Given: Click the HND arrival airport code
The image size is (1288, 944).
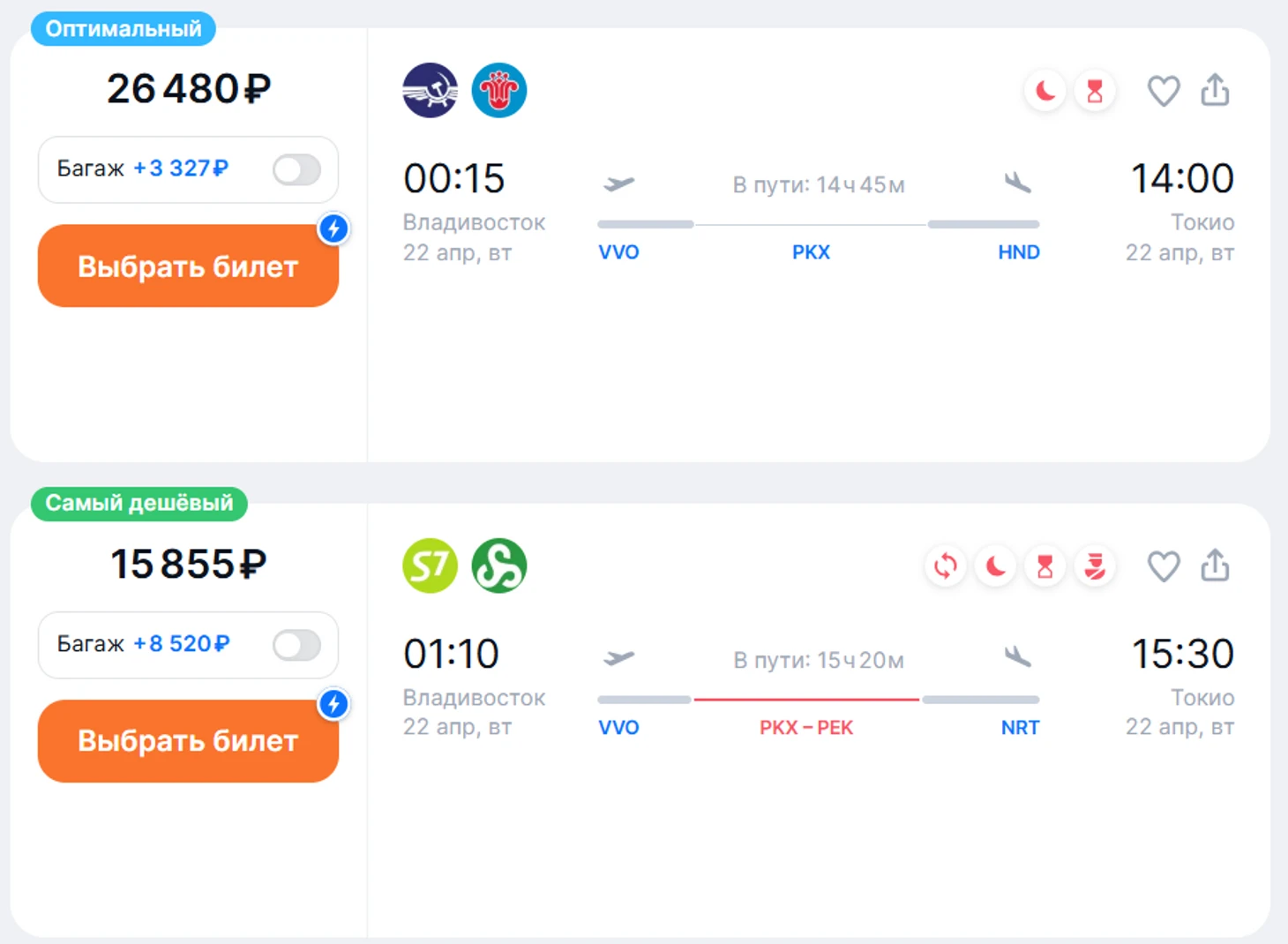Looking at the screenshot, I should 1018,252.
